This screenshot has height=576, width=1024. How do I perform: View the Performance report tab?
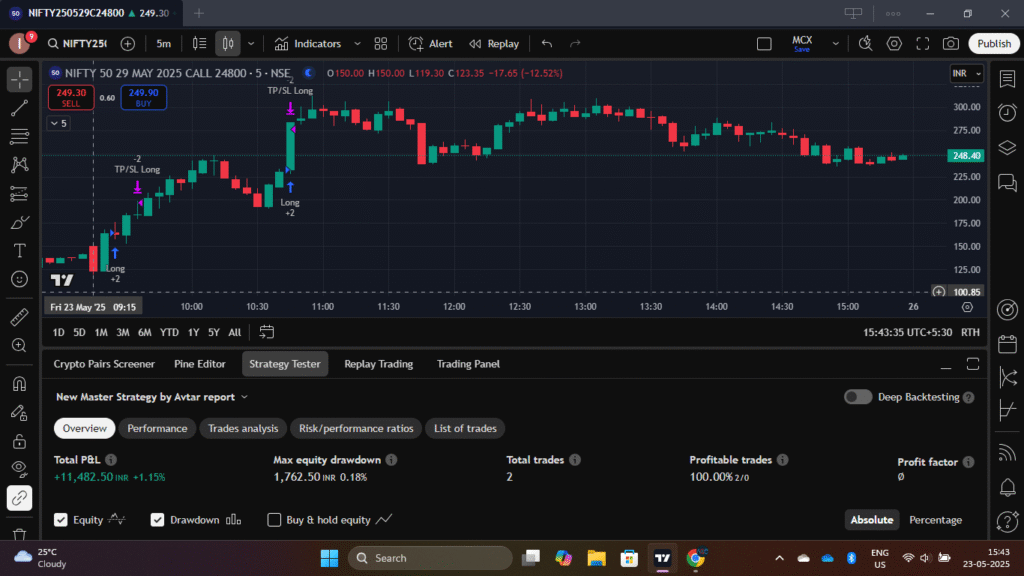157,428
